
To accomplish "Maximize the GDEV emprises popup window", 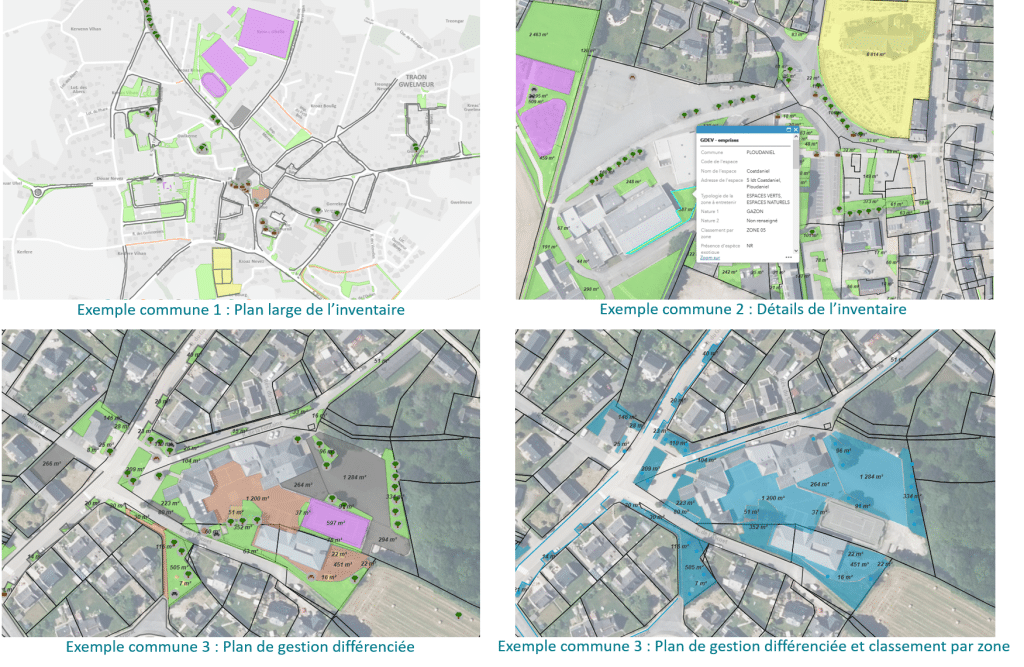I will click(788, 130).
